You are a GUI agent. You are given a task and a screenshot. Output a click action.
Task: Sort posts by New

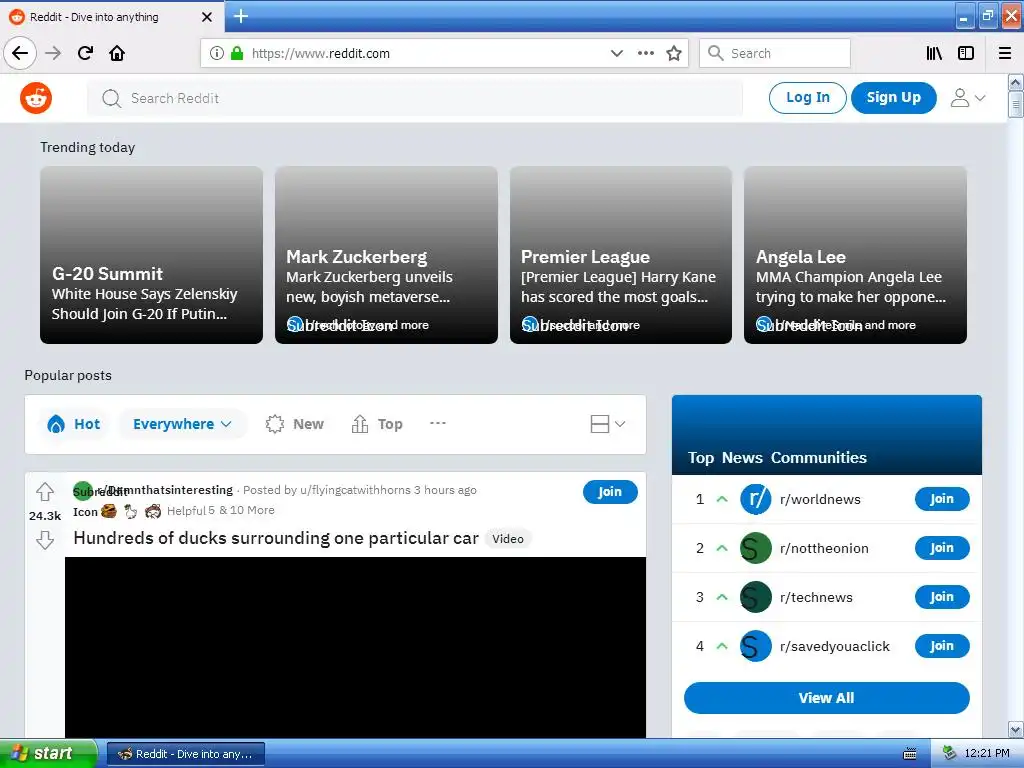(x=295, y=424)
